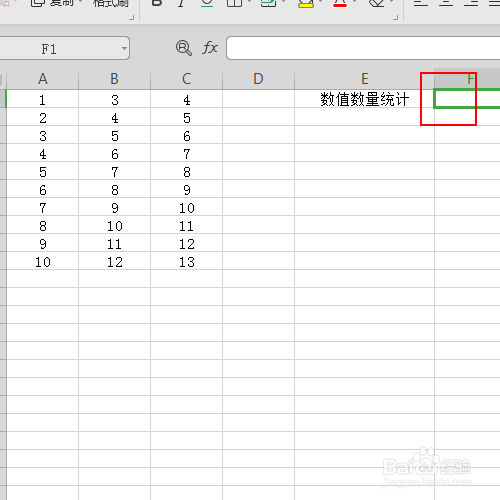Click into the formula bar input

[363, 48]
